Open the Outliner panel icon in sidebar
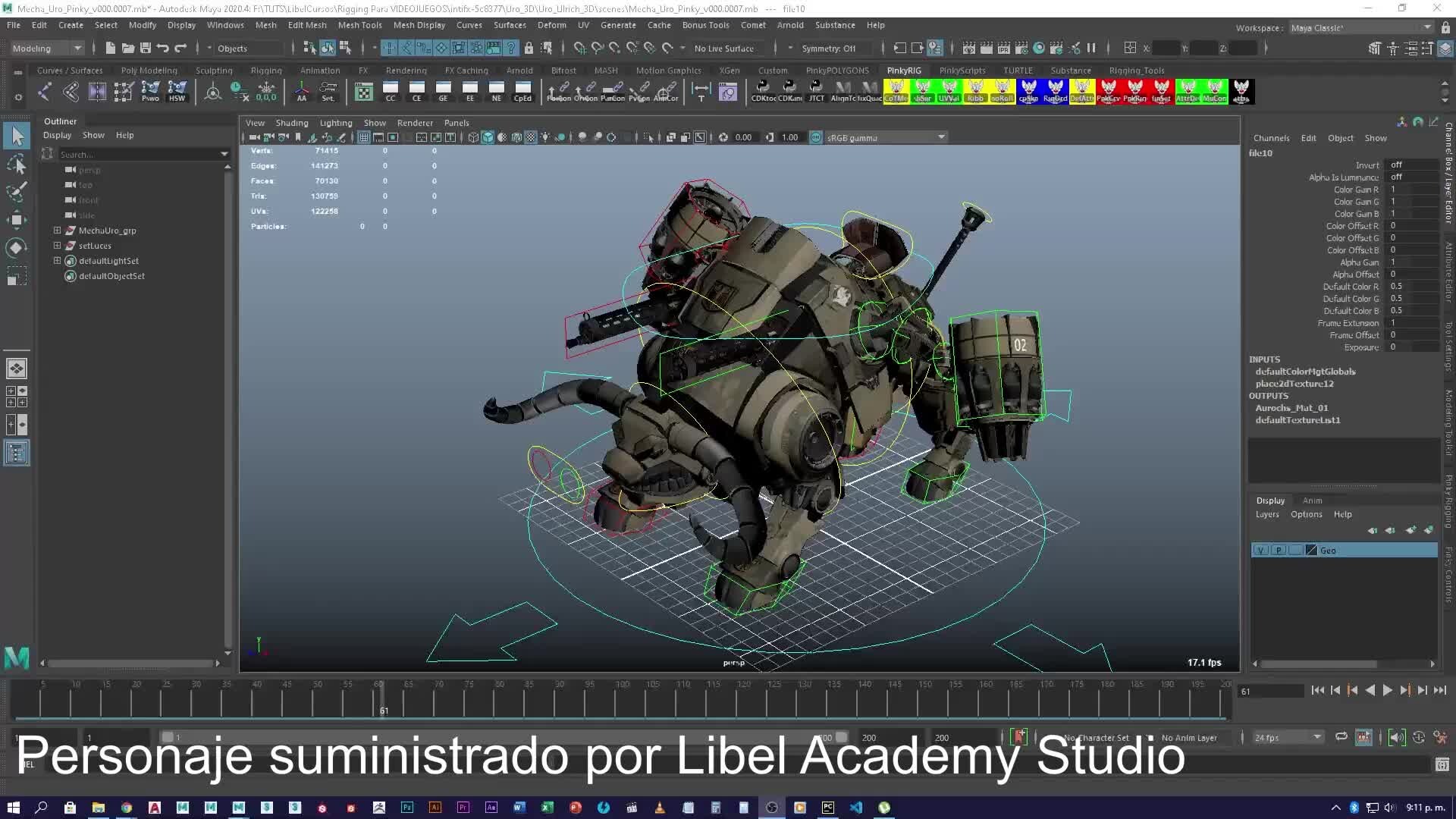Image resolution: width=1456 pixels, height=819 pixels. click(17, 453)
